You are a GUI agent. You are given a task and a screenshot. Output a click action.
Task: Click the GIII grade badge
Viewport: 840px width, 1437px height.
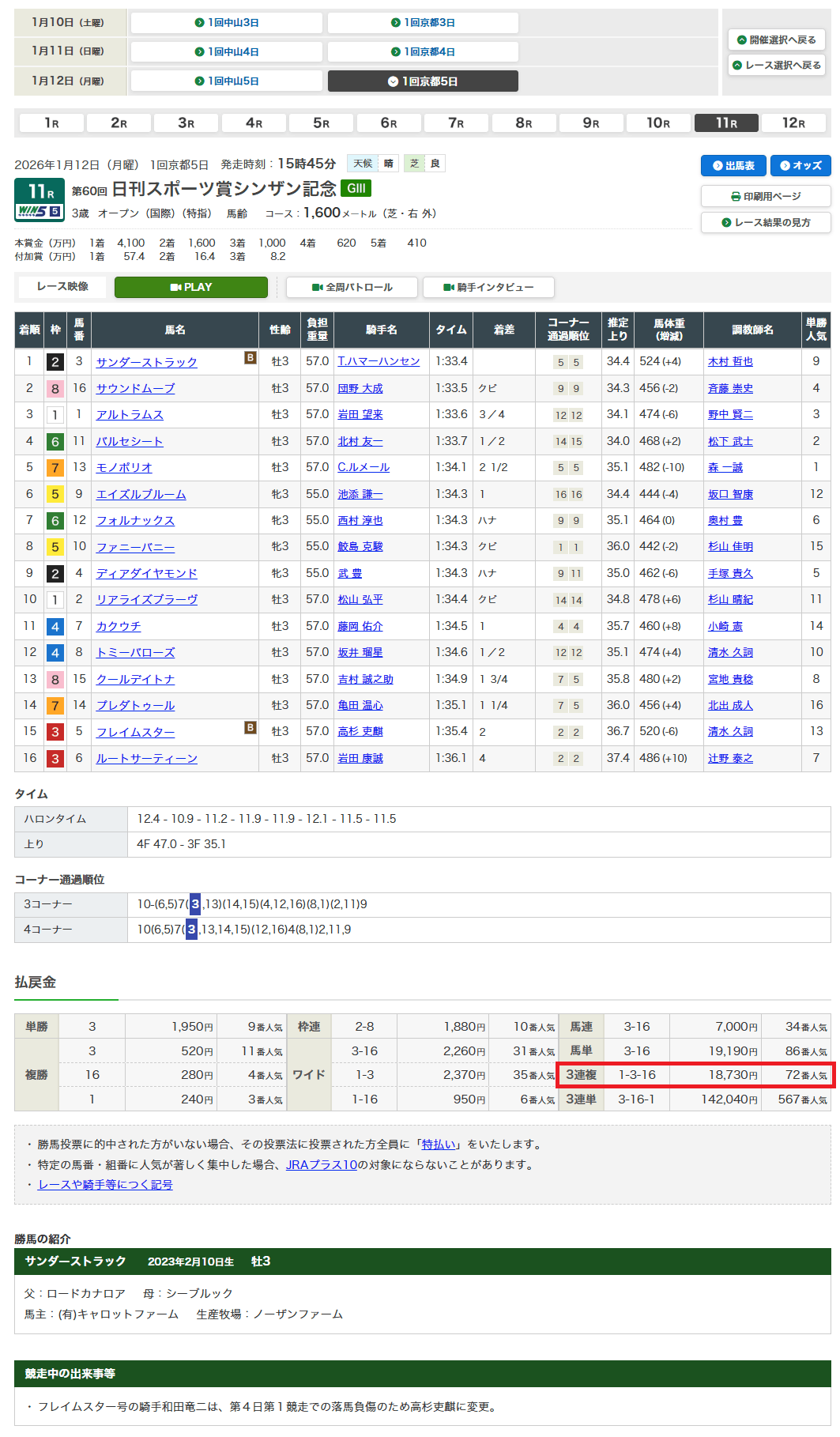pyautogui.click(x=356, y=188)
